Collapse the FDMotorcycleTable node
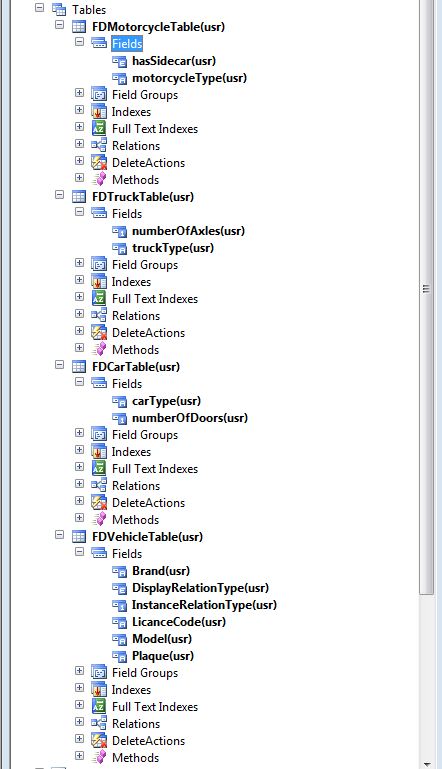This screenshot has width=442, height=769. [x=59, y=25]
